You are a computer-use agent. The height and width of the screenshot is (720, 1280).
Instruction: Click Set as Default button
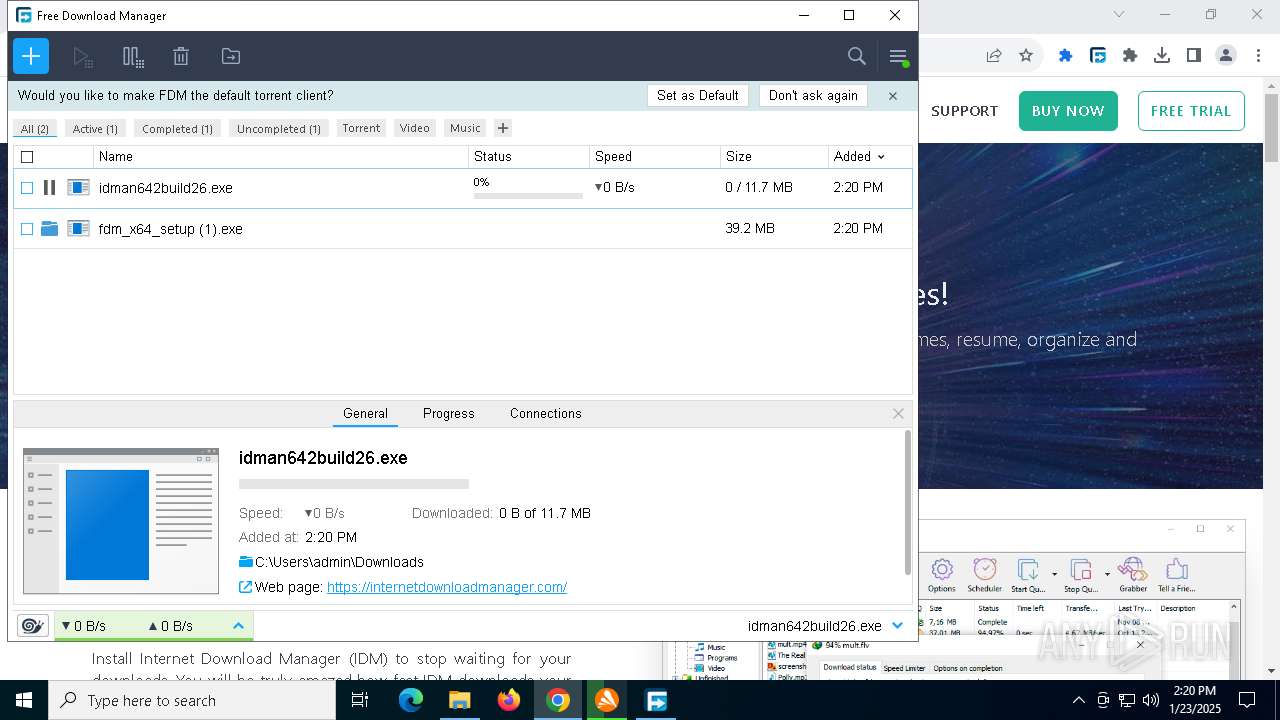698,96
